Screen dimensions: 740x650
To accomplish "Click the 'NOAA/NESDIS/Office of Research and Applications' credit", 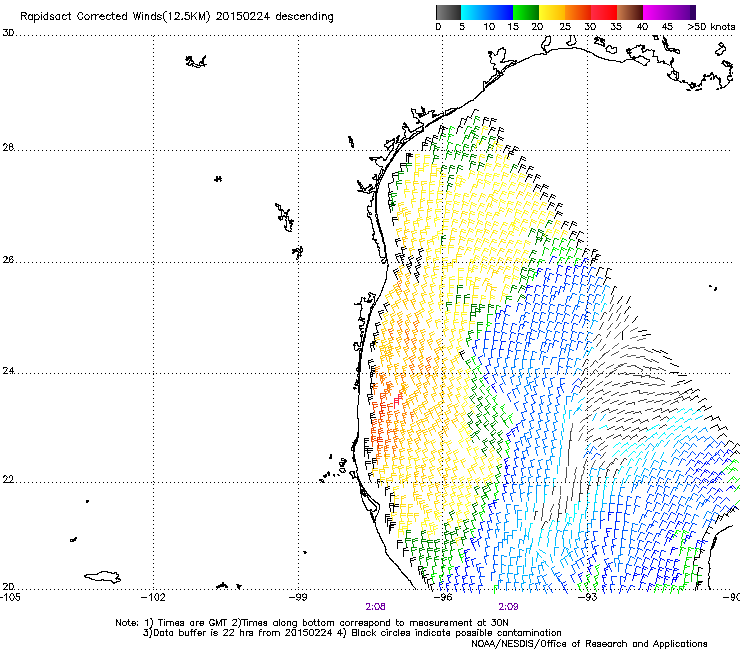I will pos(589,644).
